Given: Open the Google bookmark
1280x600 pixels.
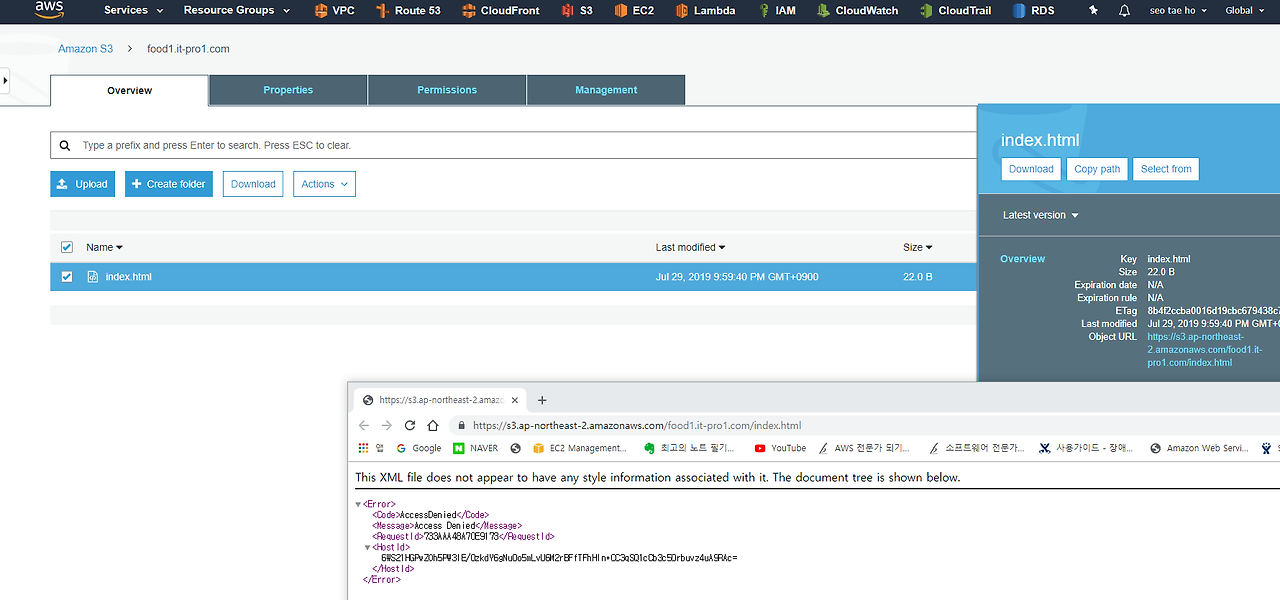Looking at the screenshot, I should [x=419, y=448].
